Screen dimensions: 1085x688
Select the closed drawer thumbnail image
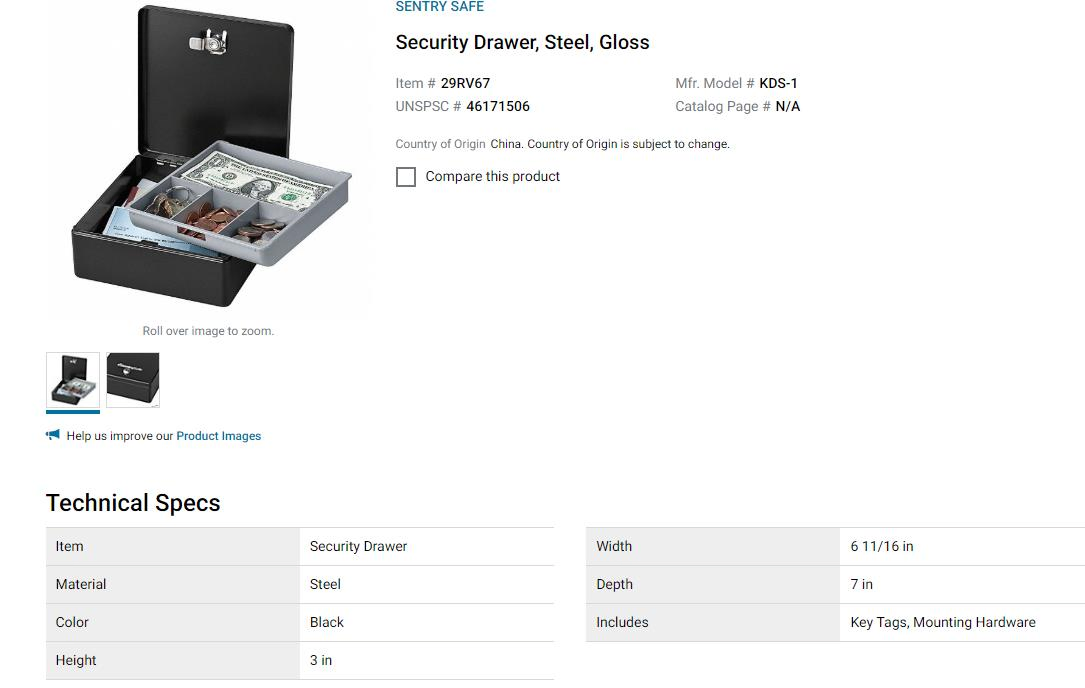pos(133,380)
